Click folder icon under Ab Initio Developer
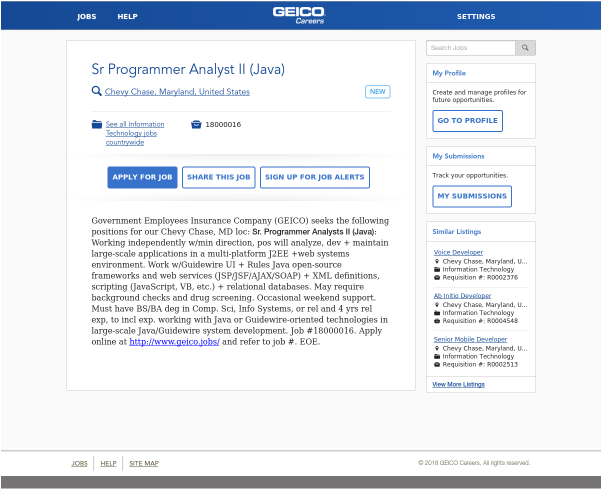The height and width of the screenshot is (489, 601). click(x=437, y=313)
